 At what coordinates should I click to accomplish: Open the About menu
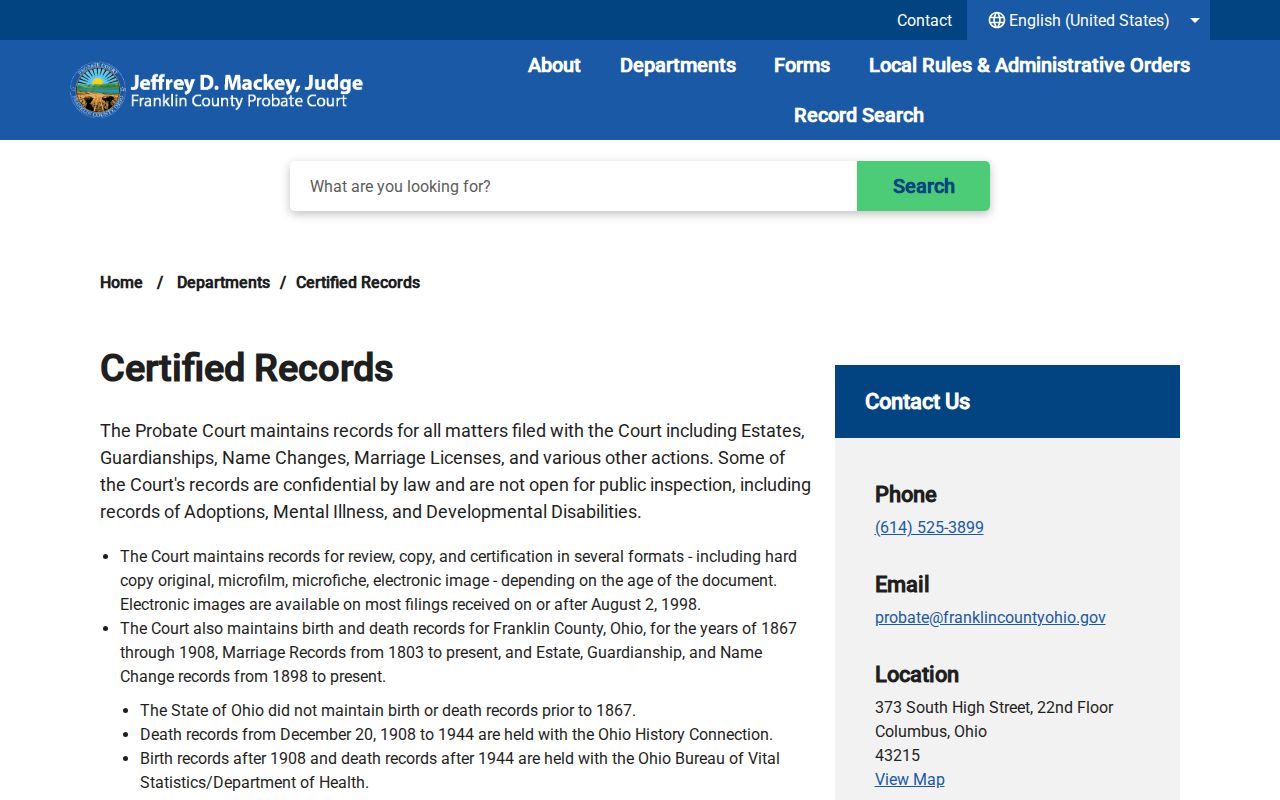tap(554, 65)
